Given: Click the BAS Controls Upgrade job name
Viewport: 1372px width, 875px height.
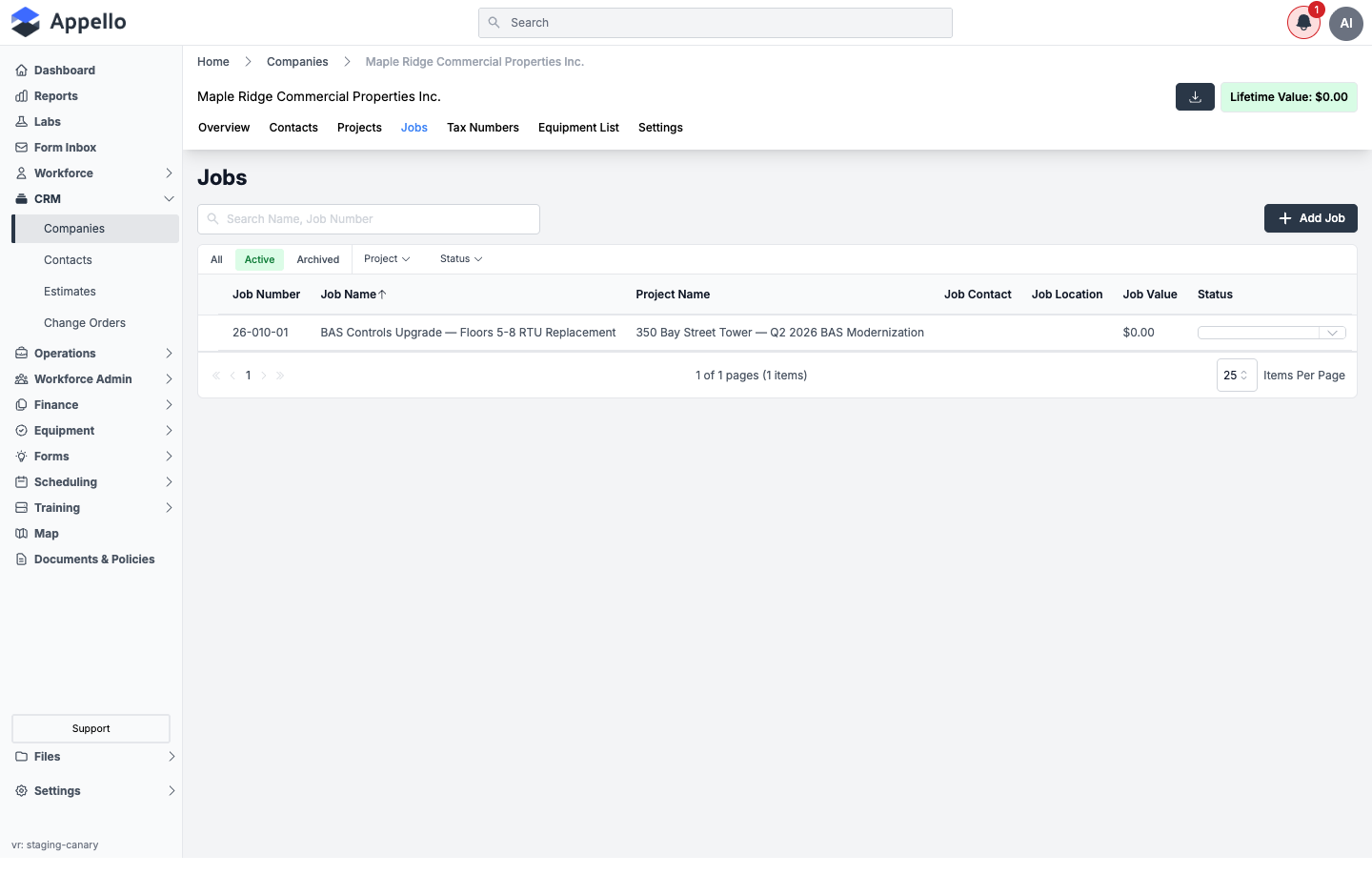Looking at the screenshot, I should (x=468, y=333).
